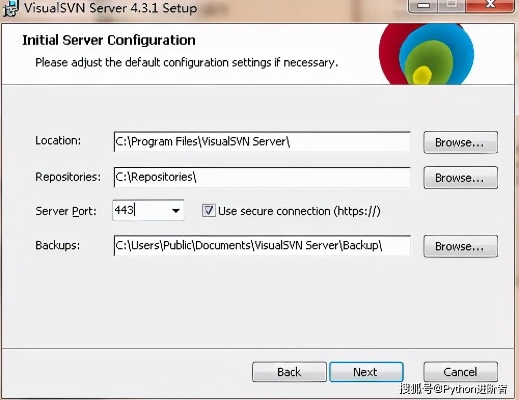This screenshot has width=519, height=400.
Task: Click the Location path input field
Action: (262, 142)
